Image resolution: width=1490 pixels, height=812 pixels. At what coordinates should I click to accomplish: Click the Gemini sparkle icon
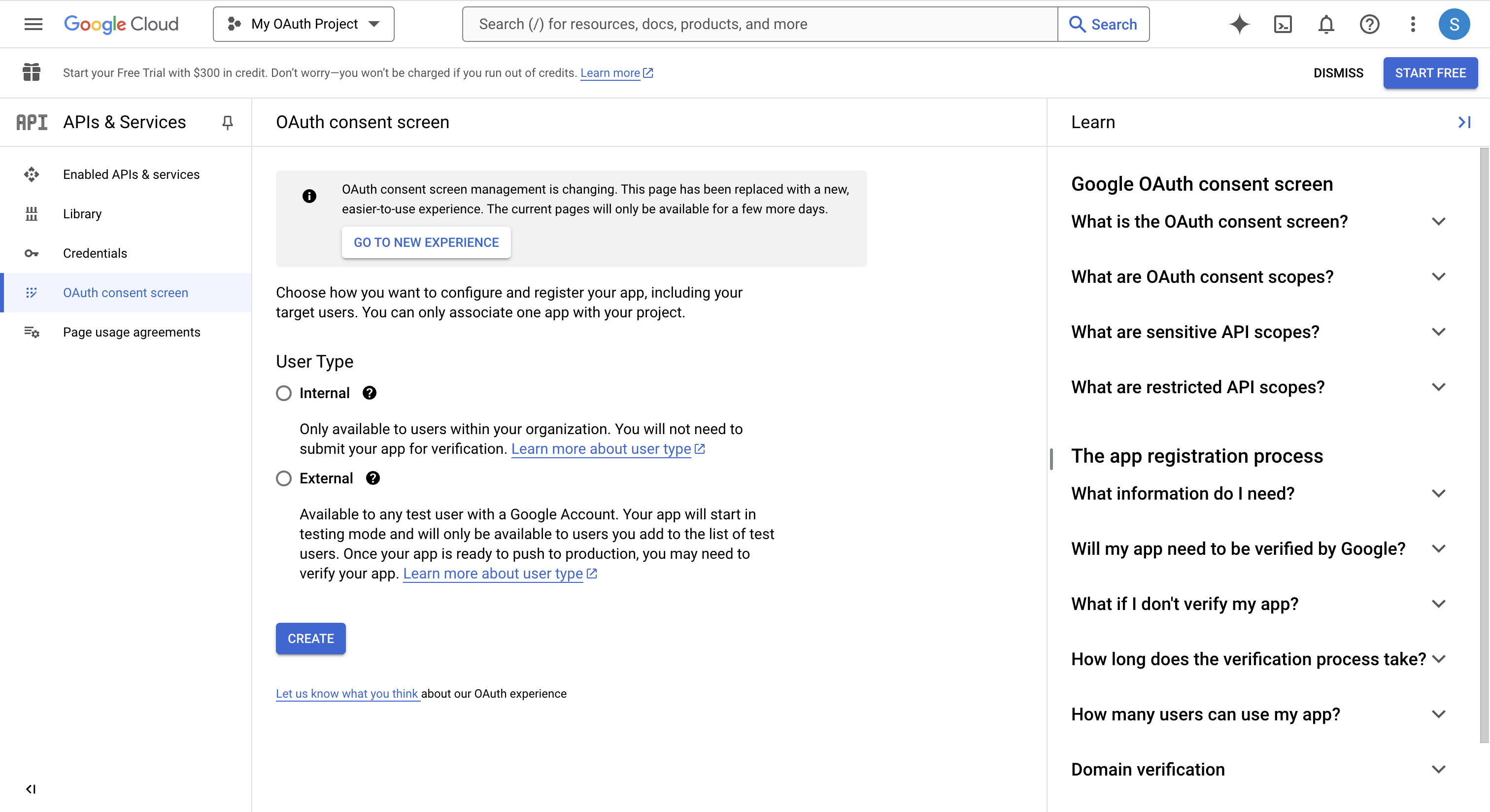[1239, 24]
